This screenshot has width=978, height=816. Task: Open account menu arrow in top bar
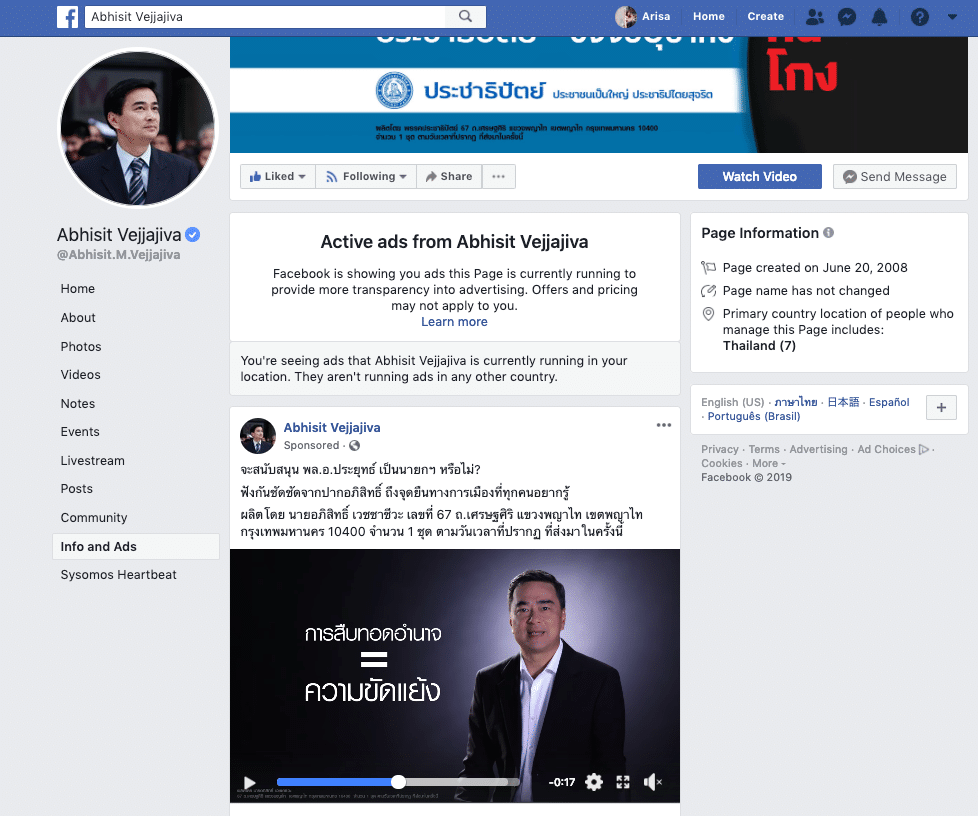pos(953,17)
